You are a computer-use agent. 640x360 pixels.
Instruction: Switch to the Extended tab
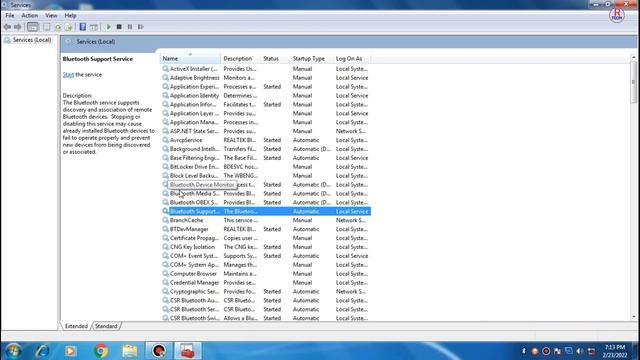(x=76, y=326)
